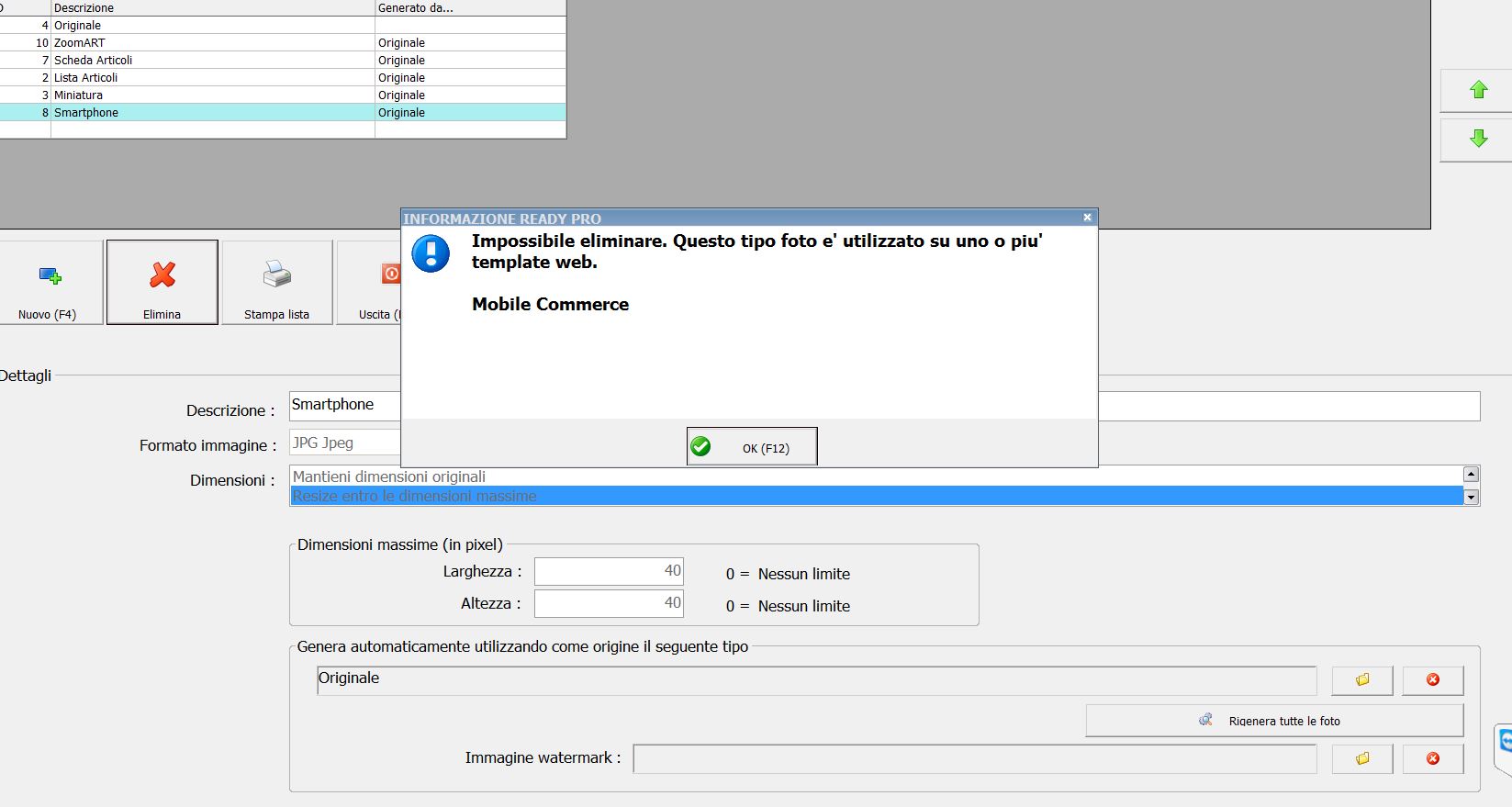1512x807 pixels.
Task: Click the Larghezza input field
Action: point(609,571)
